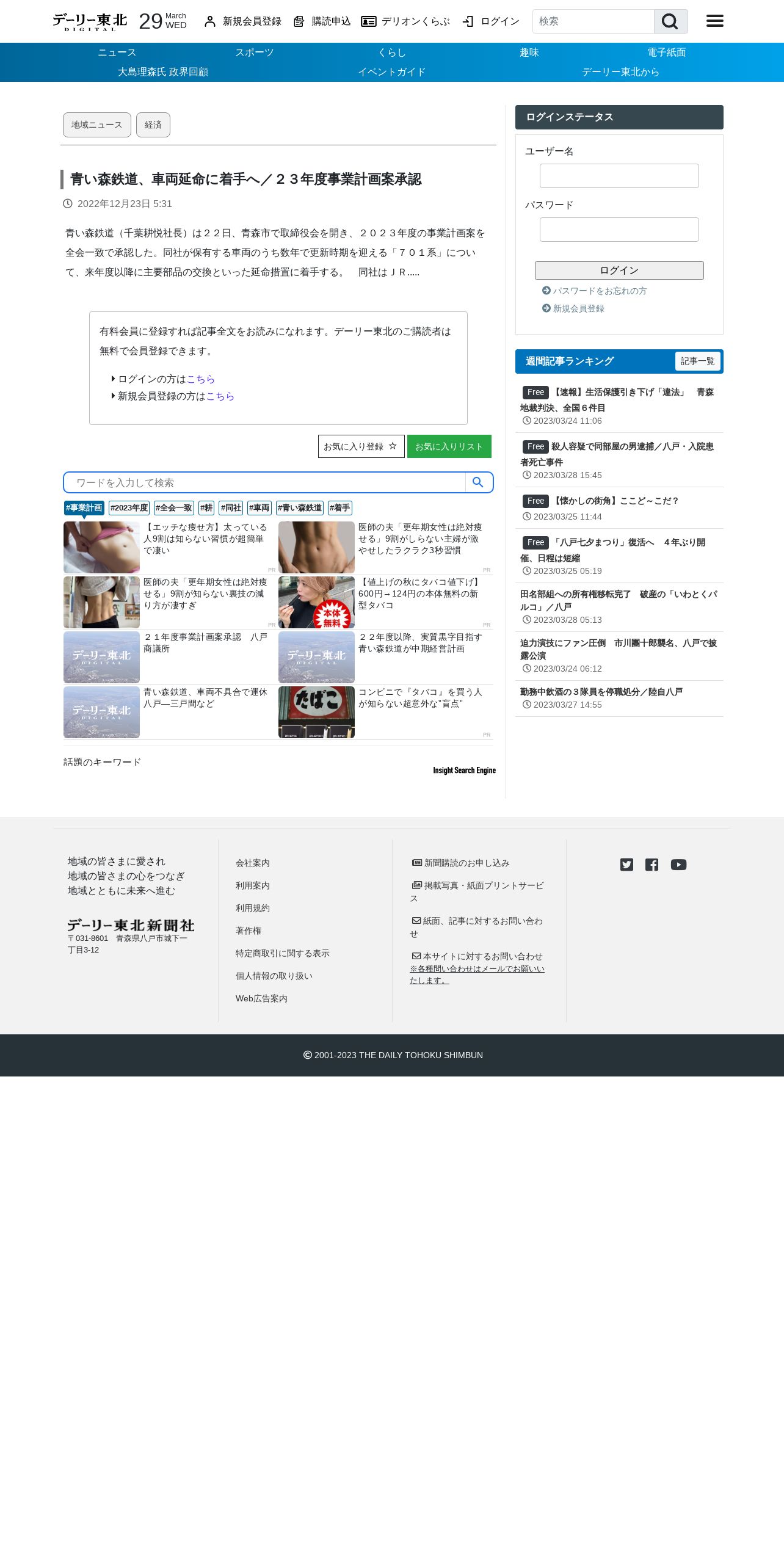784x1568 pixels.
Task: Open 大島理森氏 政界回顧 menu item
Action: [163, 72]
